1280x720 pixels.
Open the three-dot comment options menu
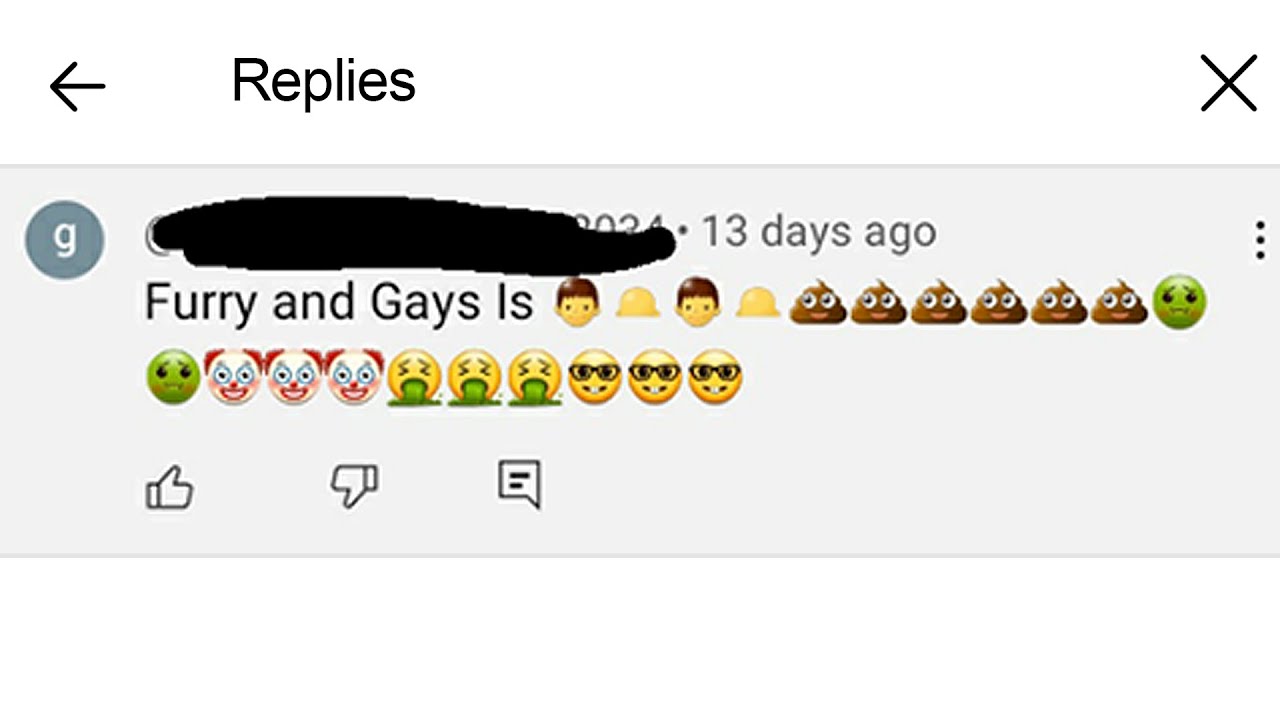pos(1260,240)
